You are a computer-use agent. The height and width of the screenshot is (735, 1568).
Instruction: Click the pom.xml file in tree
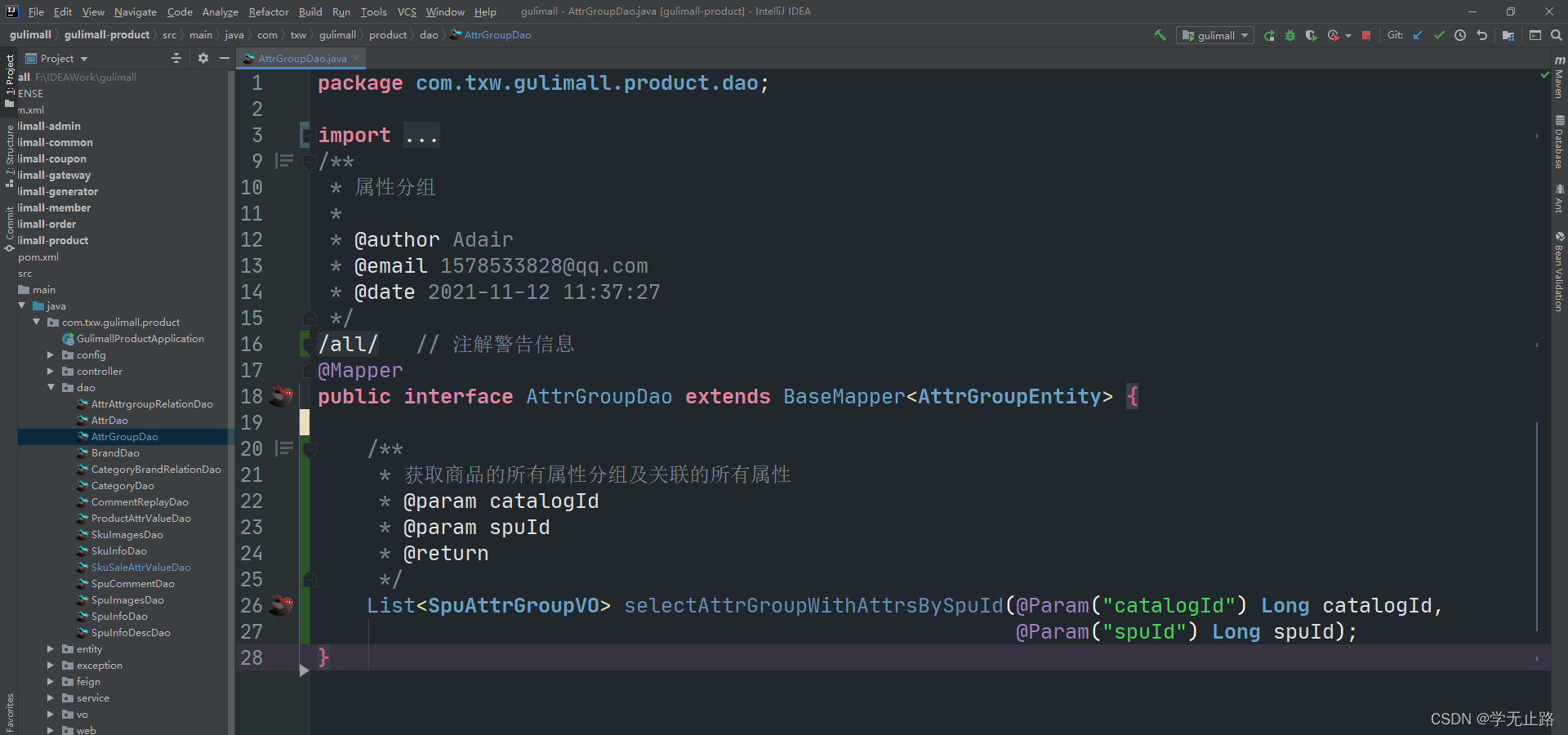coord(38,256)
